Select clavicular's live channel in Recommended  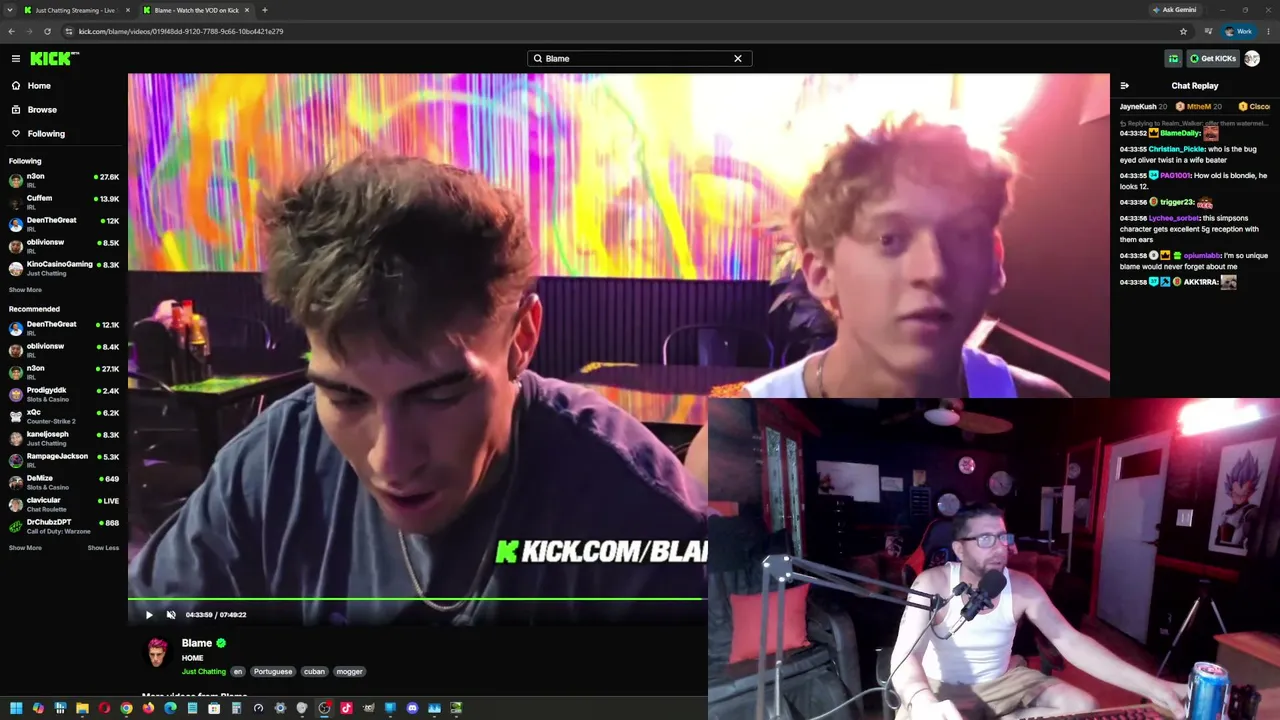tap(64, 504)
